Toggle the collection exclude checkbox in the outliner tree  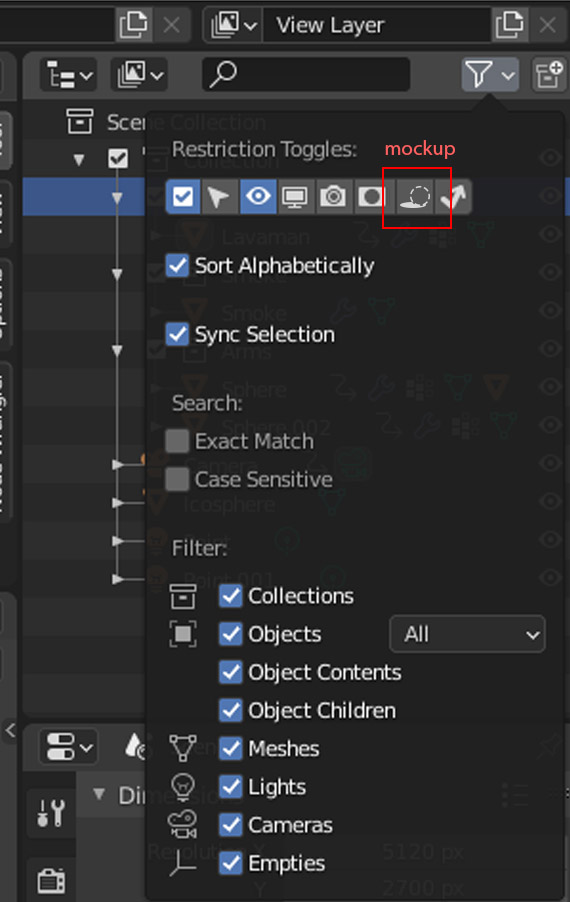point(118,158)
